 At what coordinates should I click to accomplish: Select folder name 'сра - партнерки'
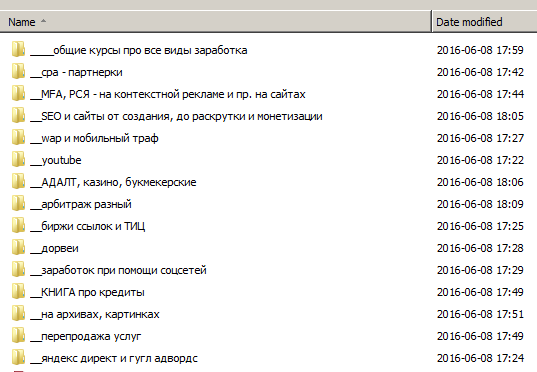[x=76, y=73]
